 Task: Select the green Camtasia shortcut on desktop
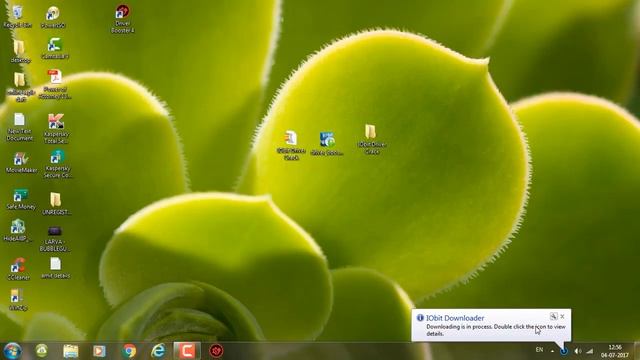55,49
